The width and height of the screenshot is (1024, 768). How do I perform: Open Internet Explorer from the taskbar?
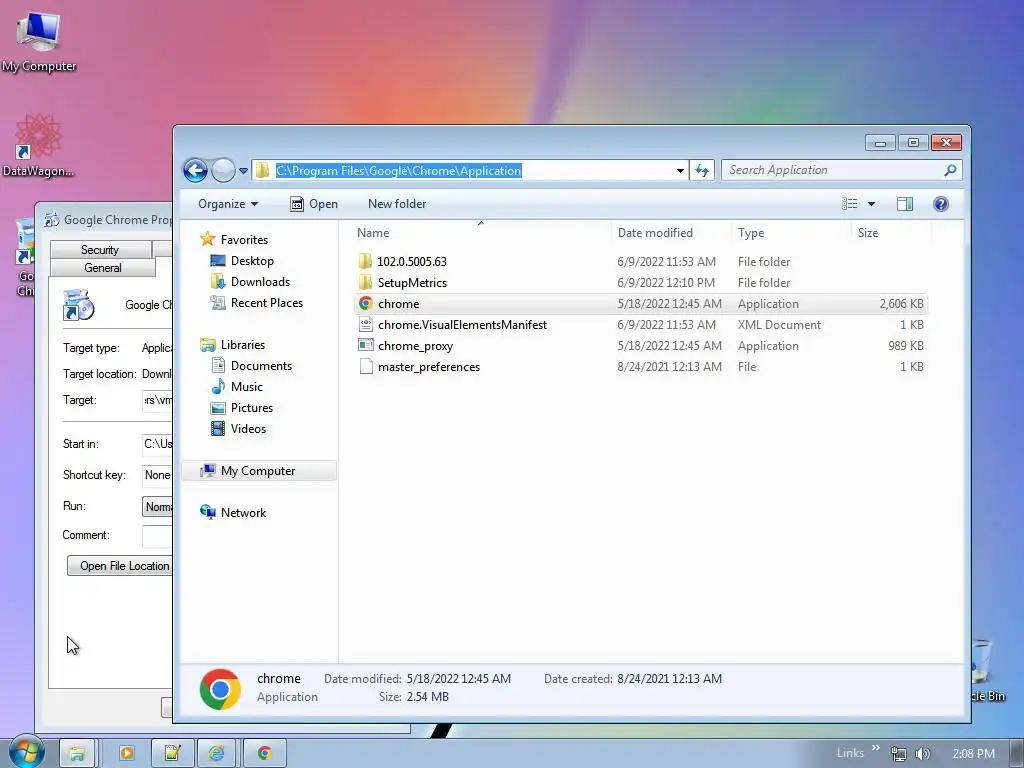217,754
